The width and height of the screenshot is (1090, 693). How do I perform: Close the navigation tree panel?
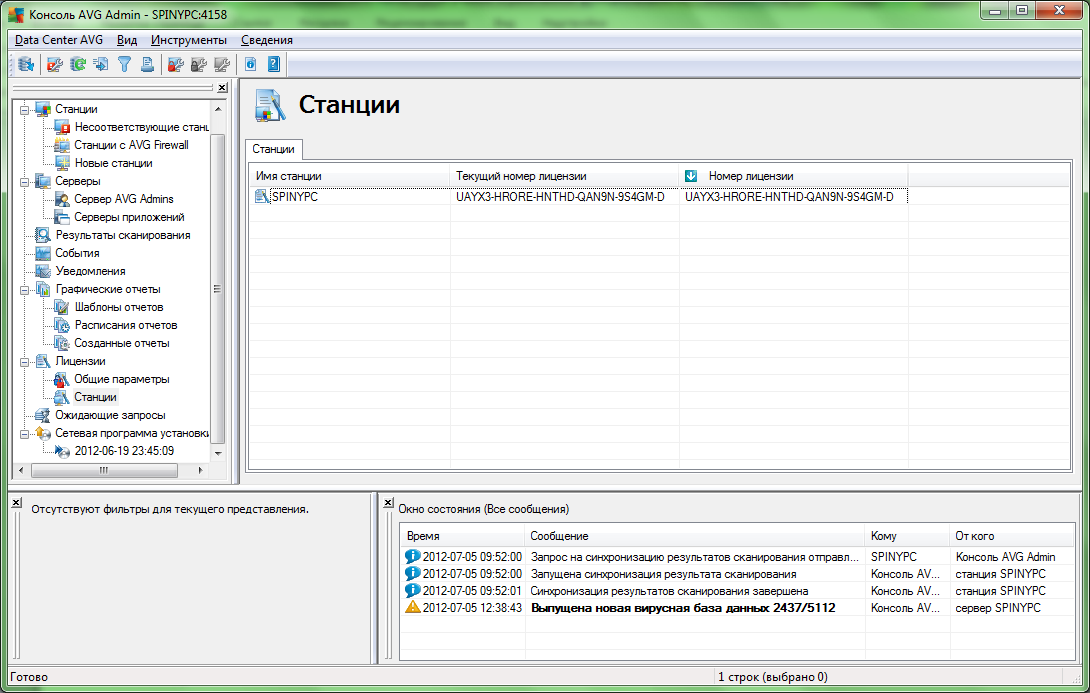(222, 88)
